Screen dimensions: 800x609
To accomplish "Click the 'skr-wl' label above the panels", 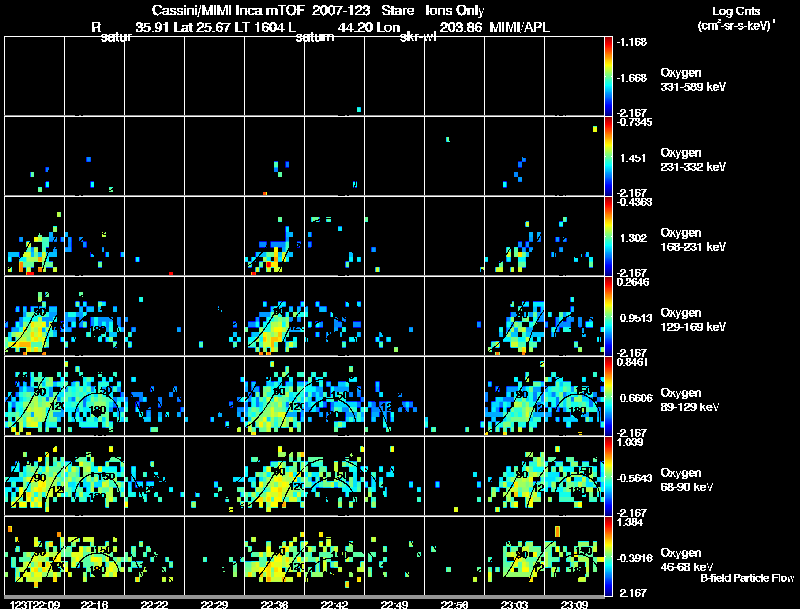I will click(417, 37).
